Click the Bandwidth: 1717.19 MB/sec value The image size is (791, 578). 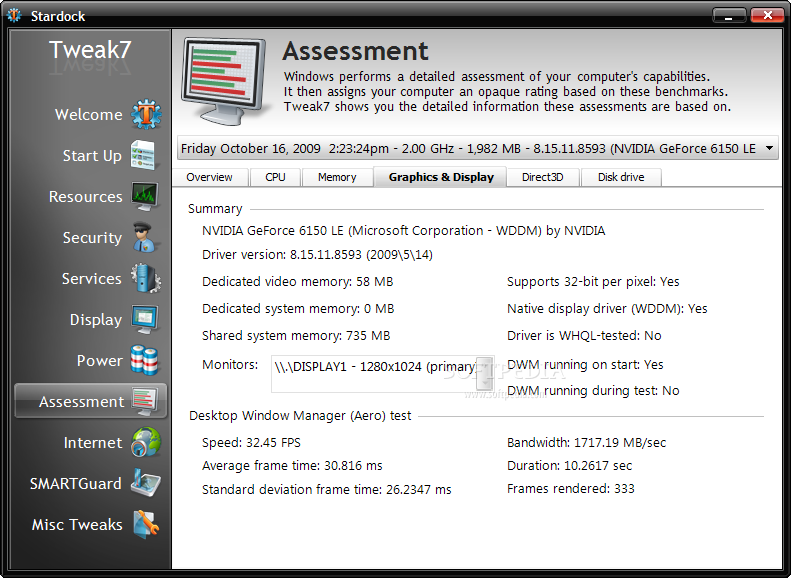(x=586, y=443)
